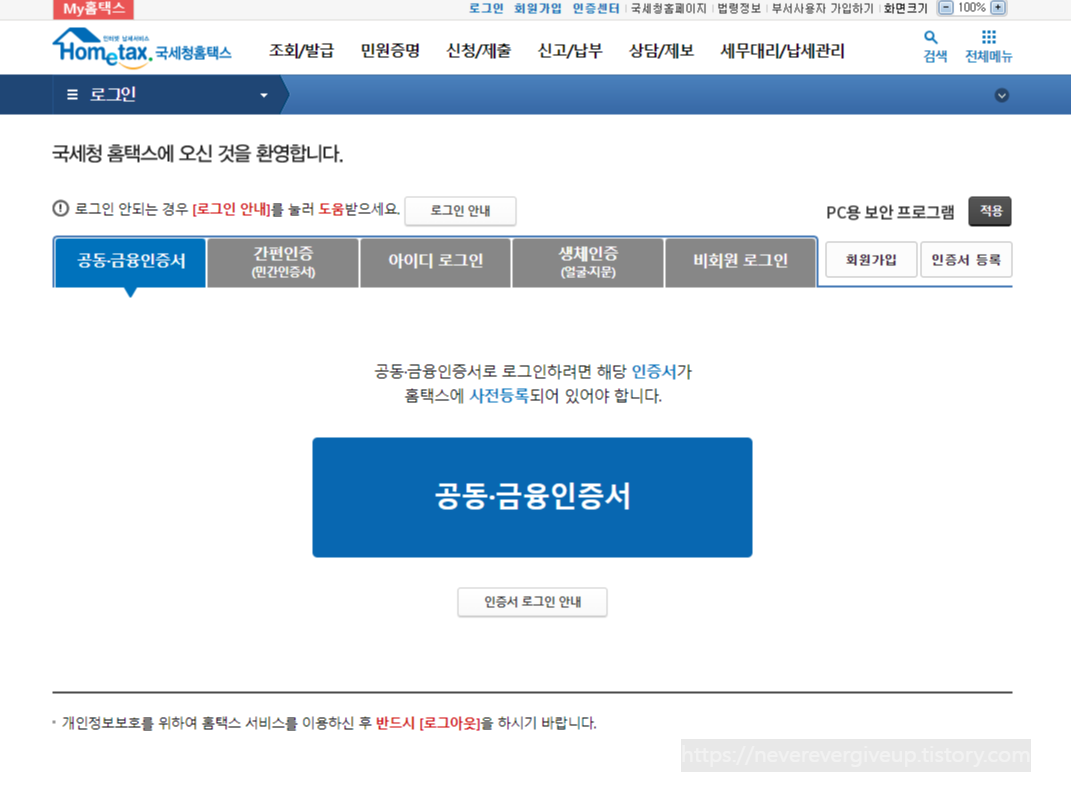Open 민원증명 menu
Viewport: 1071px width, 812px height.
tap(390, 51)
